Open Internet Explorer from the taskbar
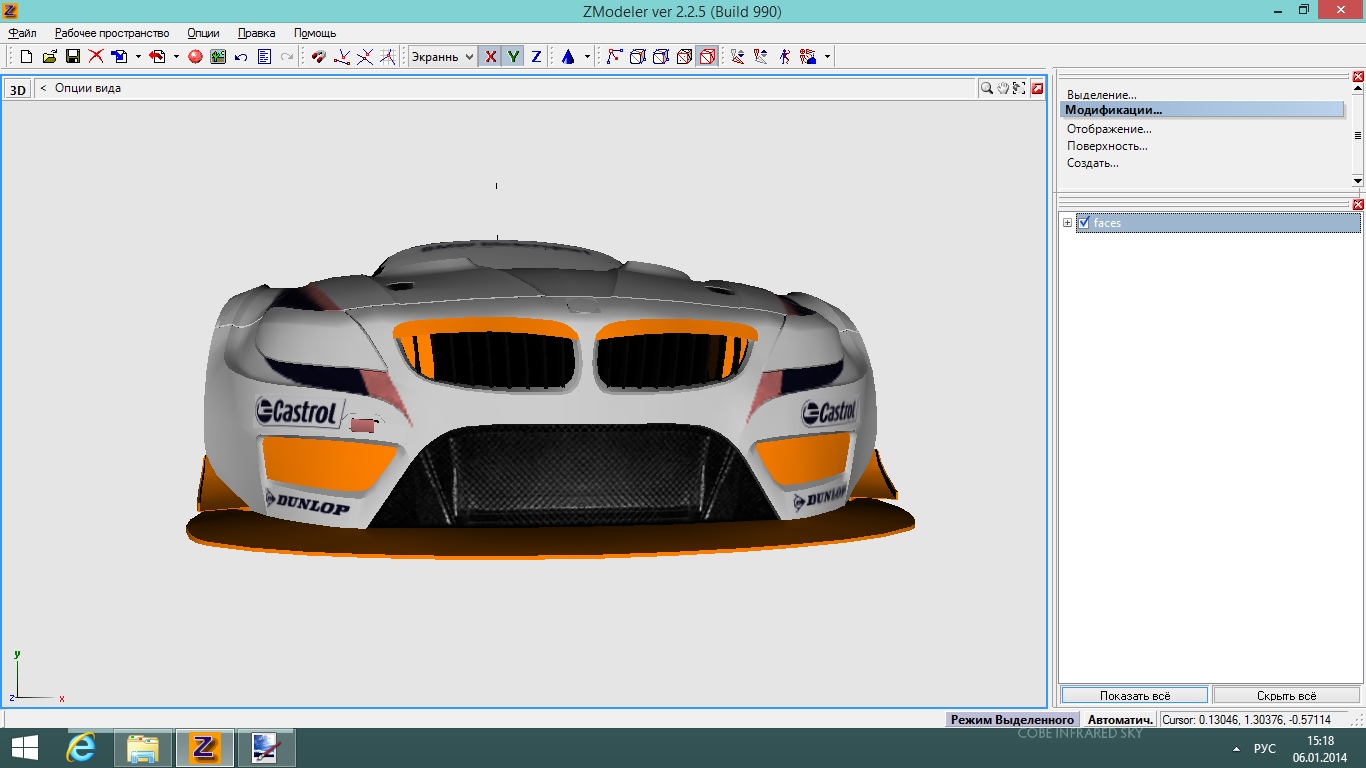This screenshot has width=1366, height=768. [81, 747]
